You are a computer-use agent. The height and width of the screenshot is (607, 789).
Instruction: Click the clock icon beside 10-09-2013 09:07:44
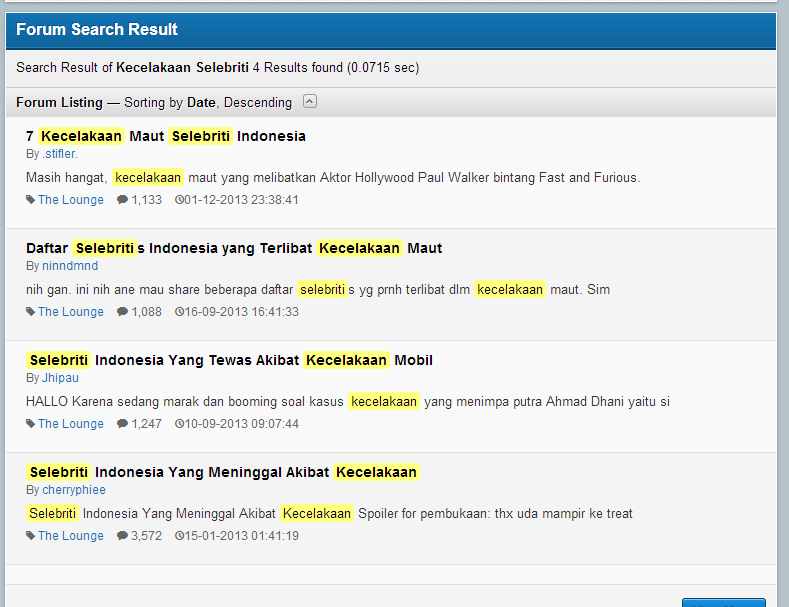point(179,424)
